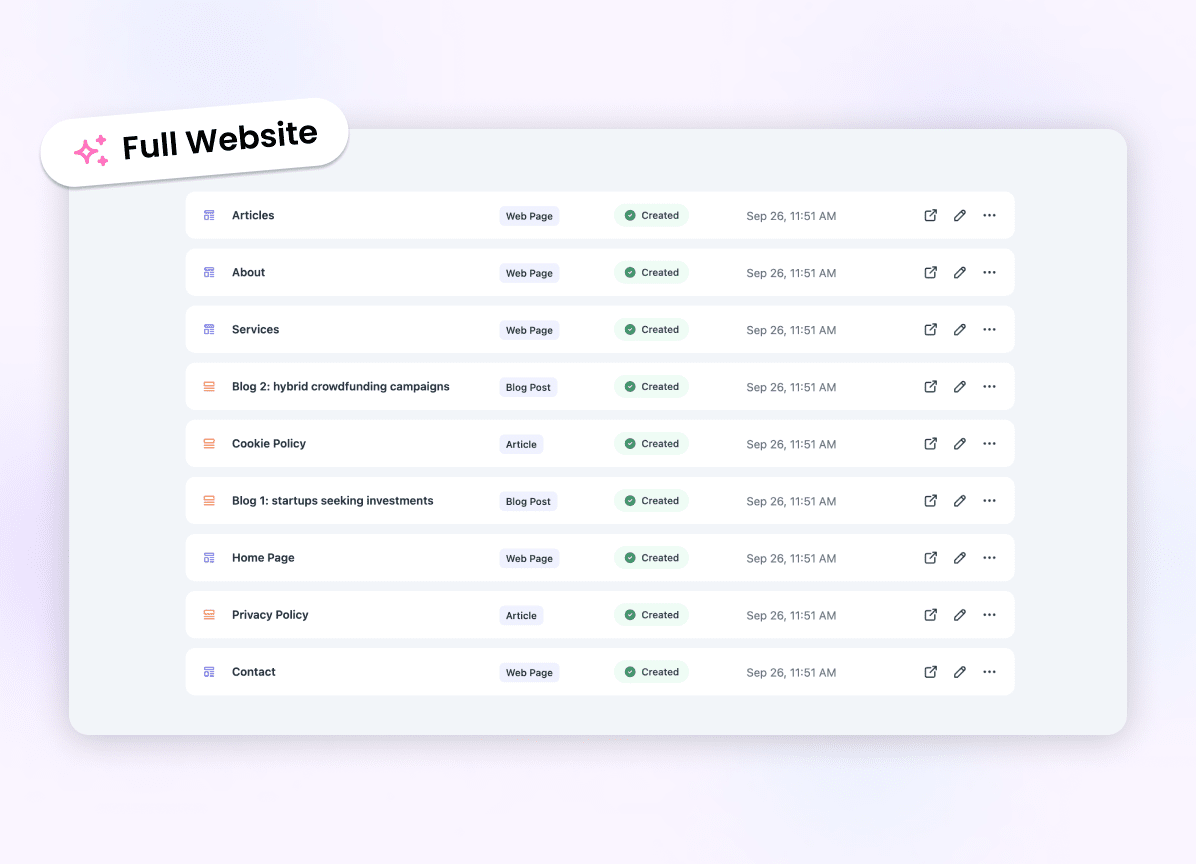Select the About row title
Image resolution: width=1196 pixels, height=864 pixels.
[x=249, y=272]
